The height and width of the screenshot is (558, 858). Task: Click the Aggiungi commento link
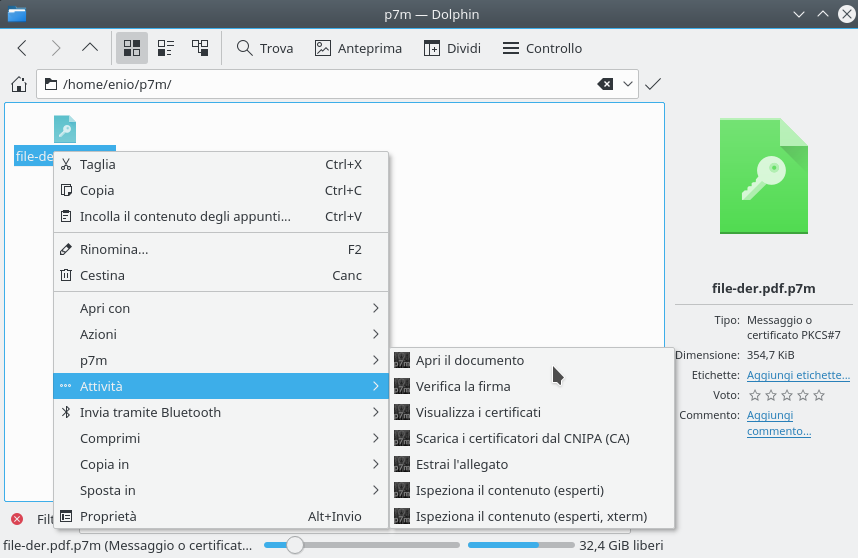780,423
